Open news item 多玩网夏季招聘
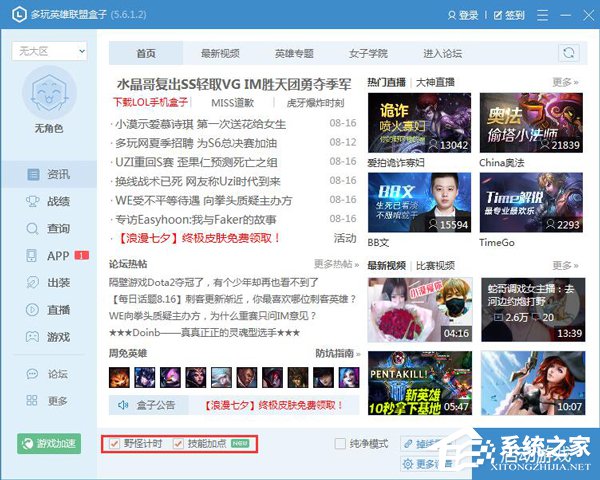Image resolution: width=600 pixels, height=480 pixels. coord(196,143)
